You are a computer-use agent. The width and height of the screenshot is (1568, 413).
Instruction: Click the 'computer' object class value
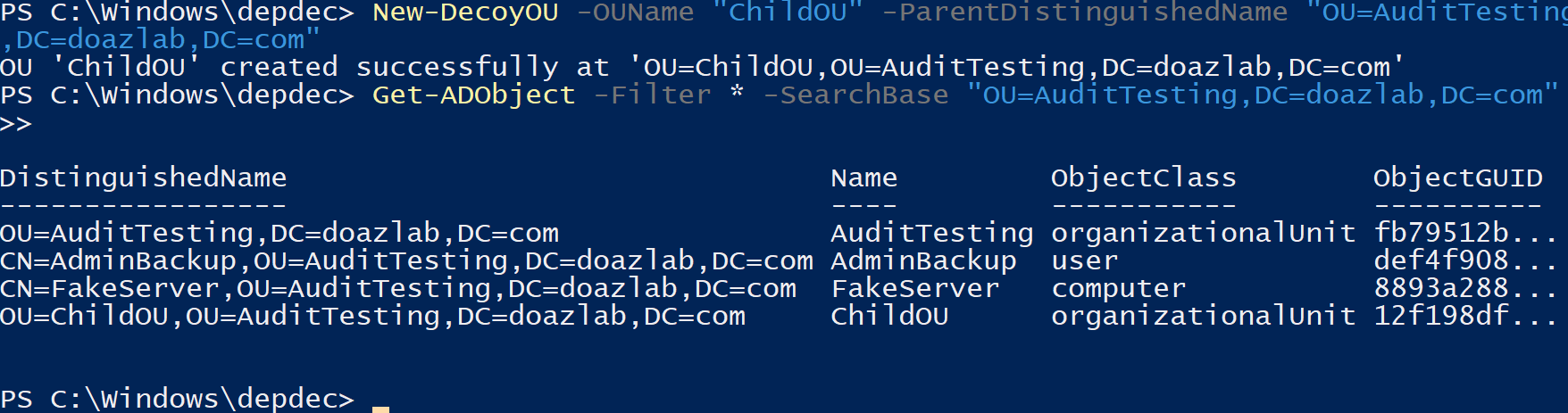(1118, 288)
